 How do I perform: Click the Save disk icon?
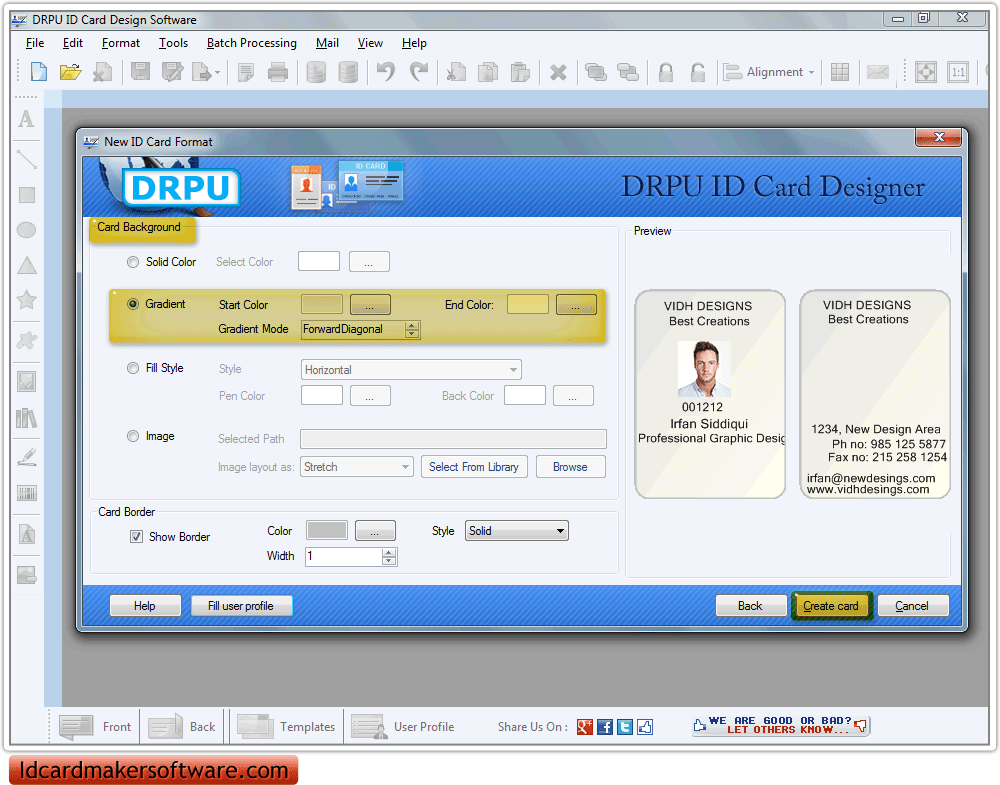click(140, 72)
